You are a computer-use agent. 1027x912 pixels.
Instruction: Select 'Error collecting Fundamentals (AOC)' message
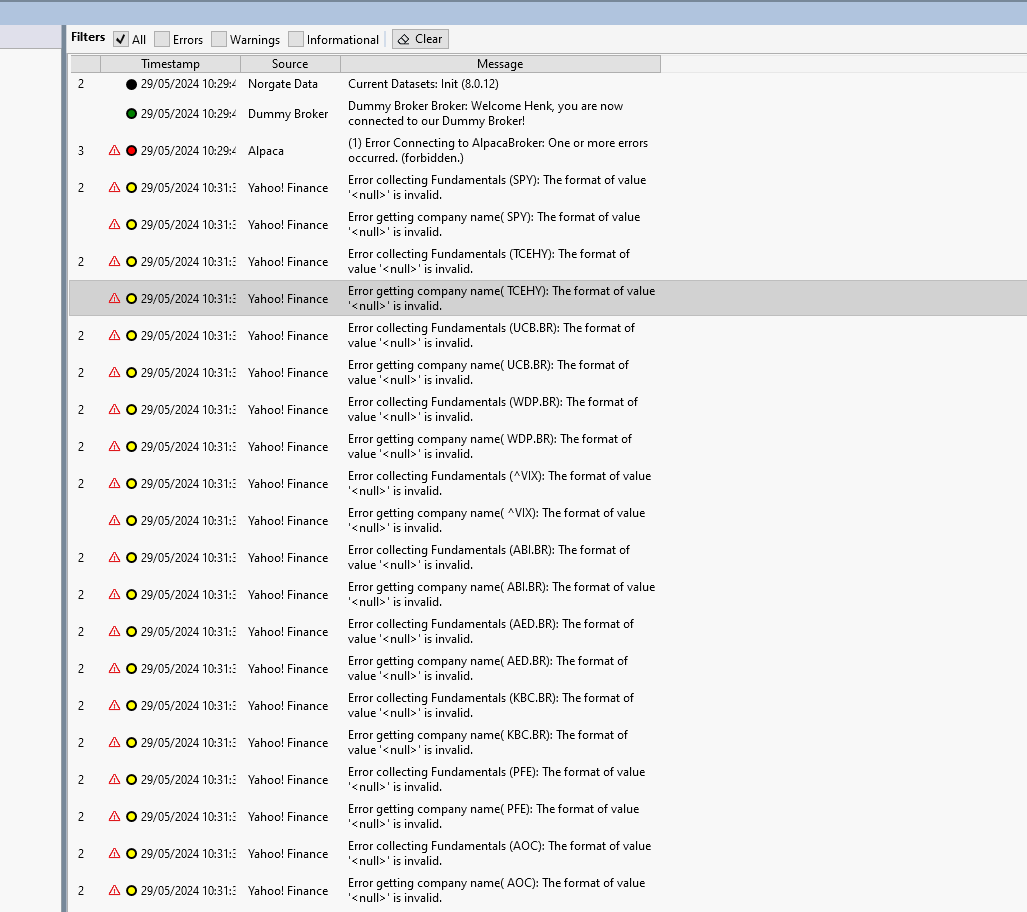pyautogui.click(x=499, y=854)
